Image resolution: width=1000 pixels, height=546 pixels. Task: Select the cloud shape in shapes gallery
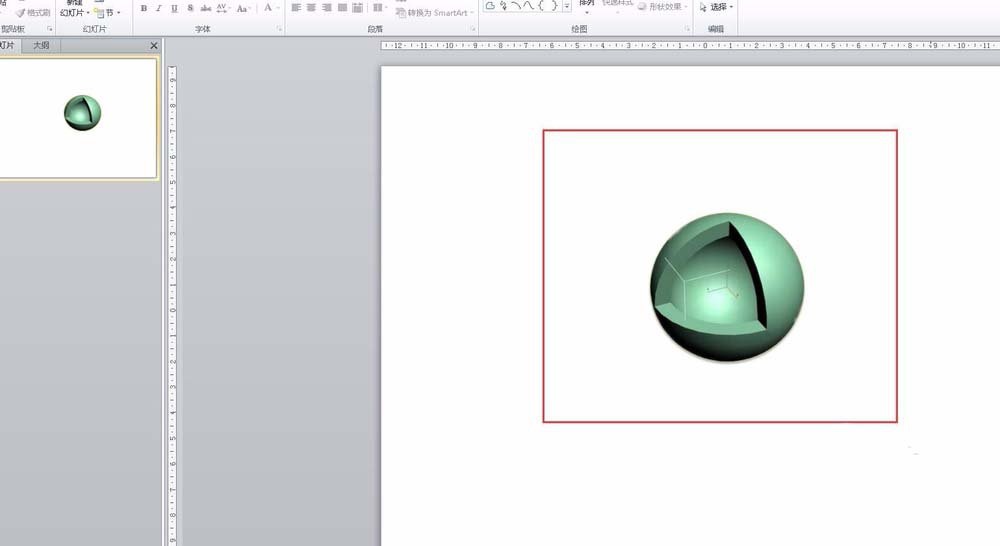pos(490,7)
